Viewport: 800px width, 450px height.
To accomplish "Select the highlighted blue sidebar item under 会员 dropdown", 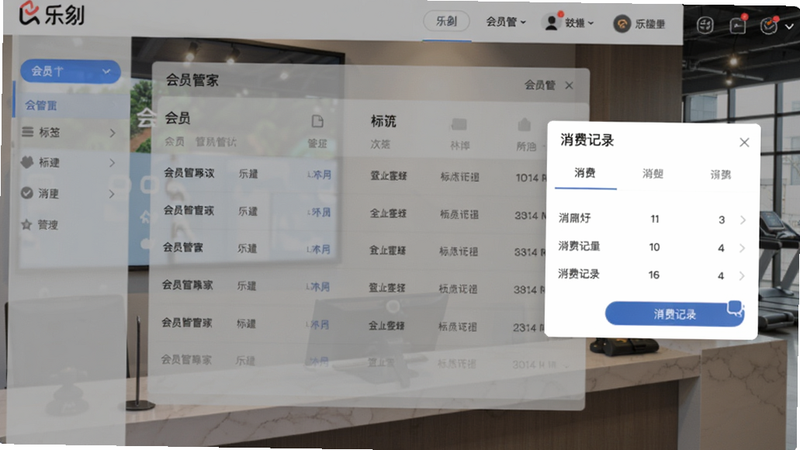I will (71, 106).
